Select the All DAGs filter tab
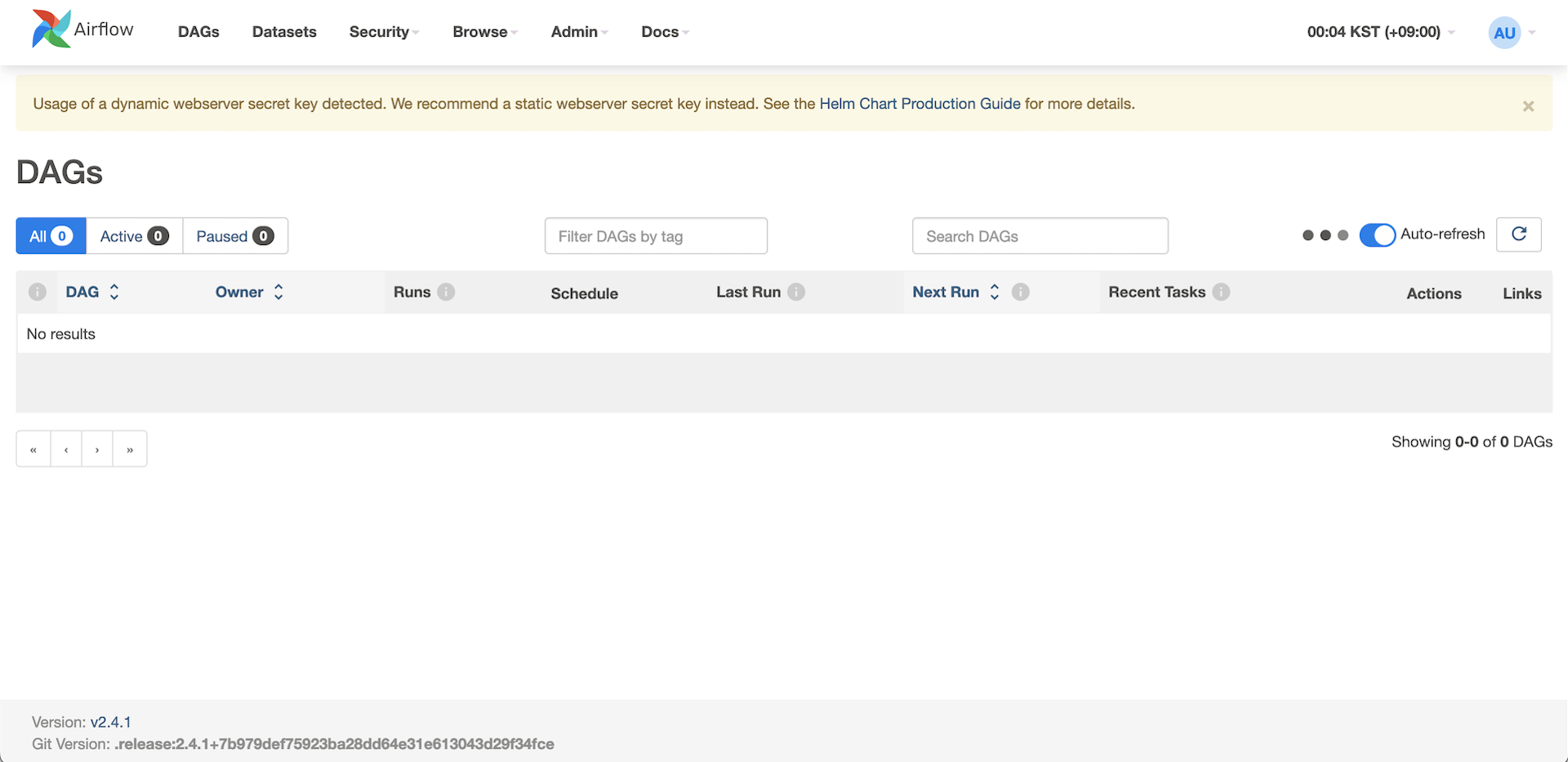 click(x=51, y=236)
